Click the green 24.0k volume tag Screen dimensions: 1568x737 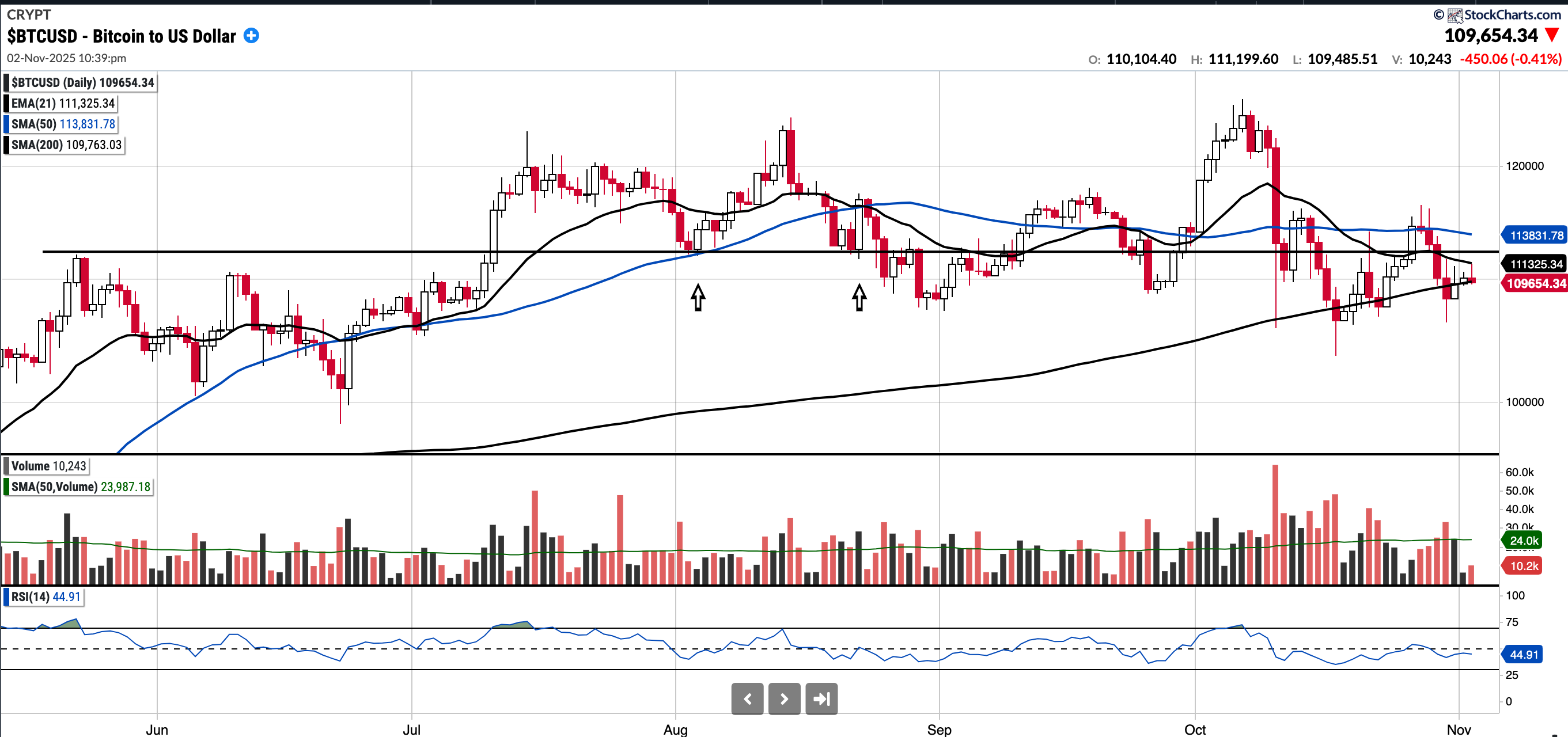point(1523,541)
